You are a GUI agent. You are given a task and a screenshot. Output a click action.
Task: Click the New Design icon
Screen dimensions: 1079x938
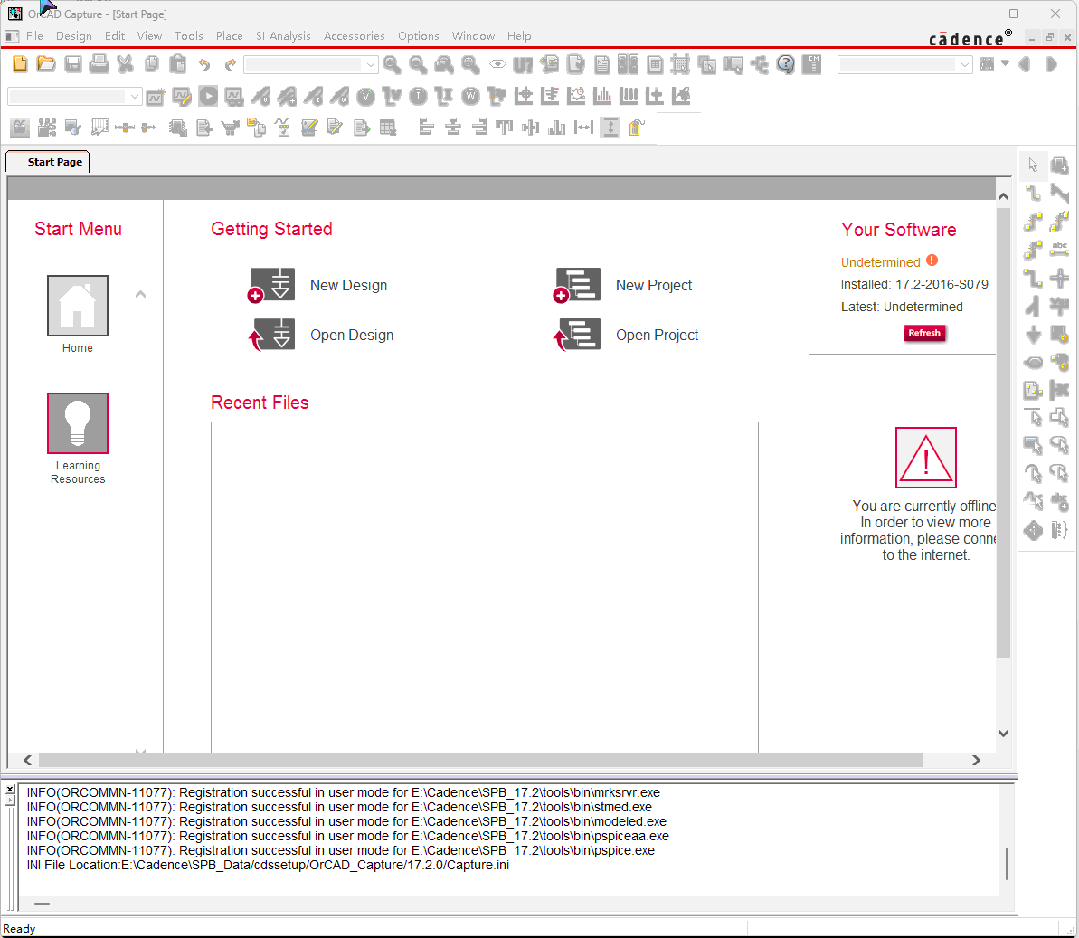point(272,285)
